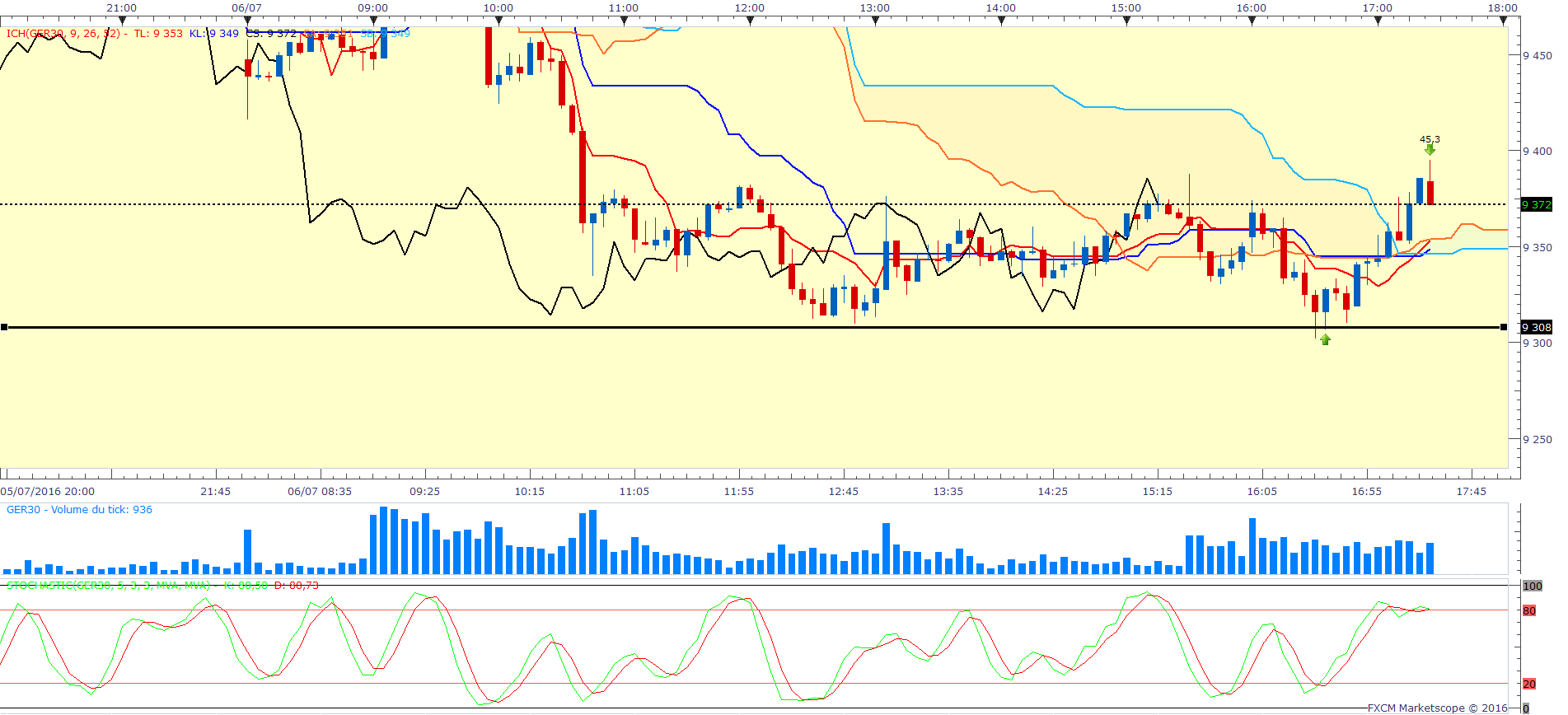
Task: Select the left handle of the 9 308 horizontal line
Action: coord(4,327)
